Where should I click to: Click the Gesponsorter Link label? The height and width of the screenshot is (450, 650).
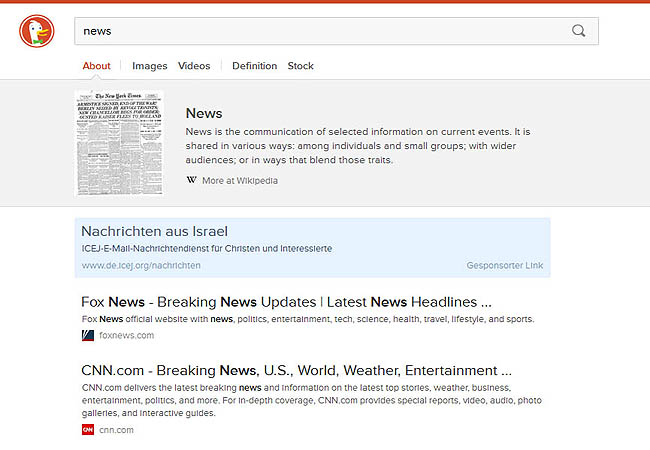(504, 265)
